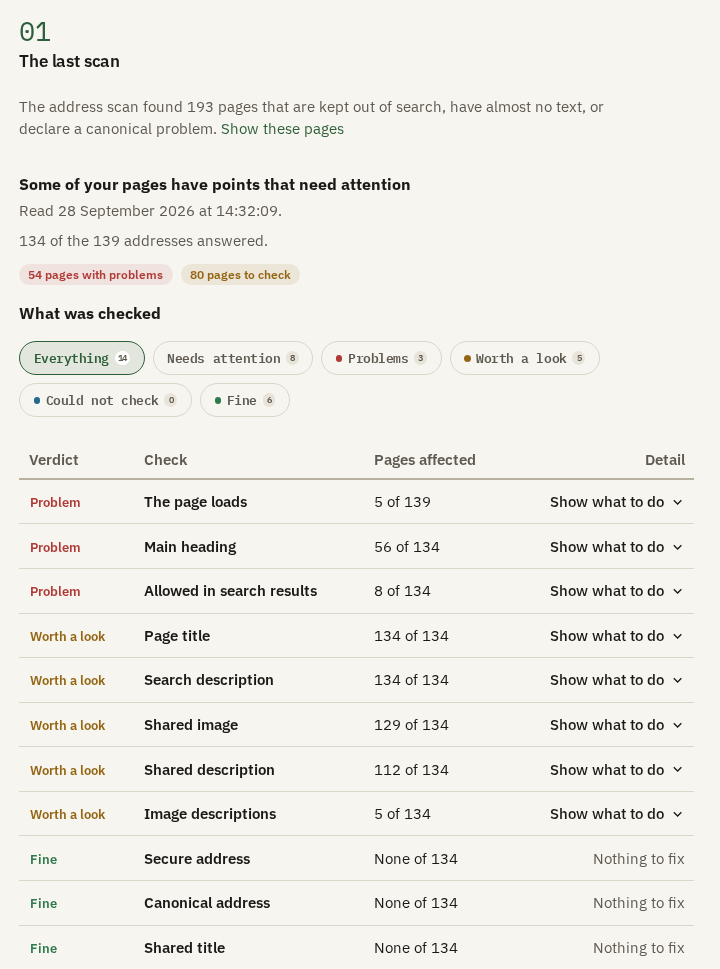
Task: Expand Shared description details
Action: pyautogui.click(x=616, y=770)
